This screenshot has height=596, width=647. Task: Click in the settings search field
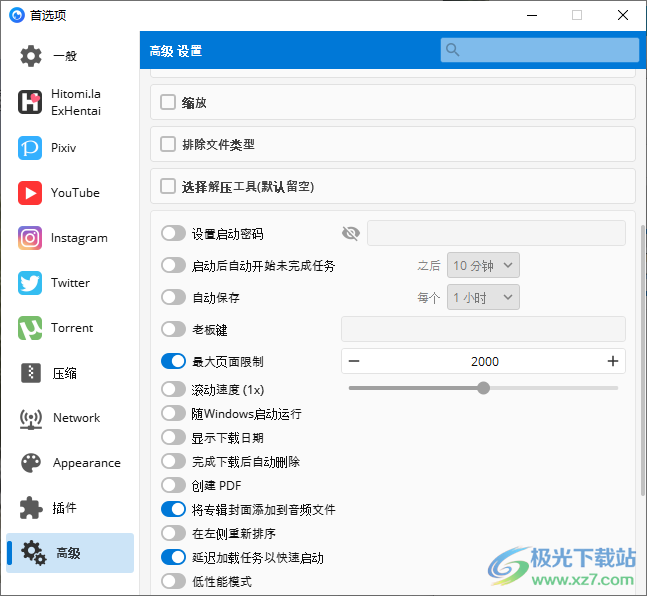coord(540,50)
